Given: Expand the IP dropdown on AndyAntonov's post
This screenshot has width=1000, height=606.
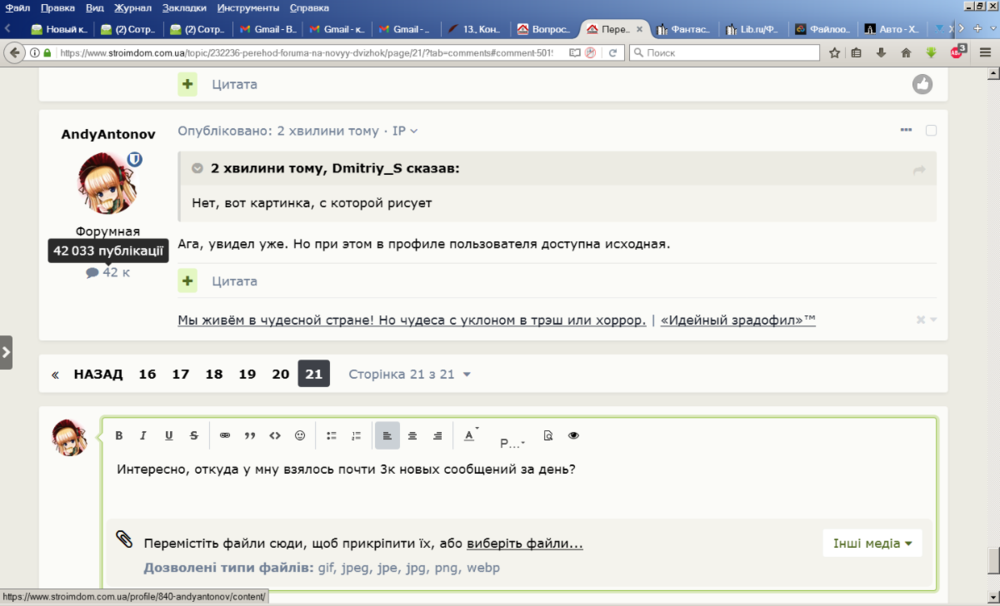Looking at the screenshot, I should 404,131.
